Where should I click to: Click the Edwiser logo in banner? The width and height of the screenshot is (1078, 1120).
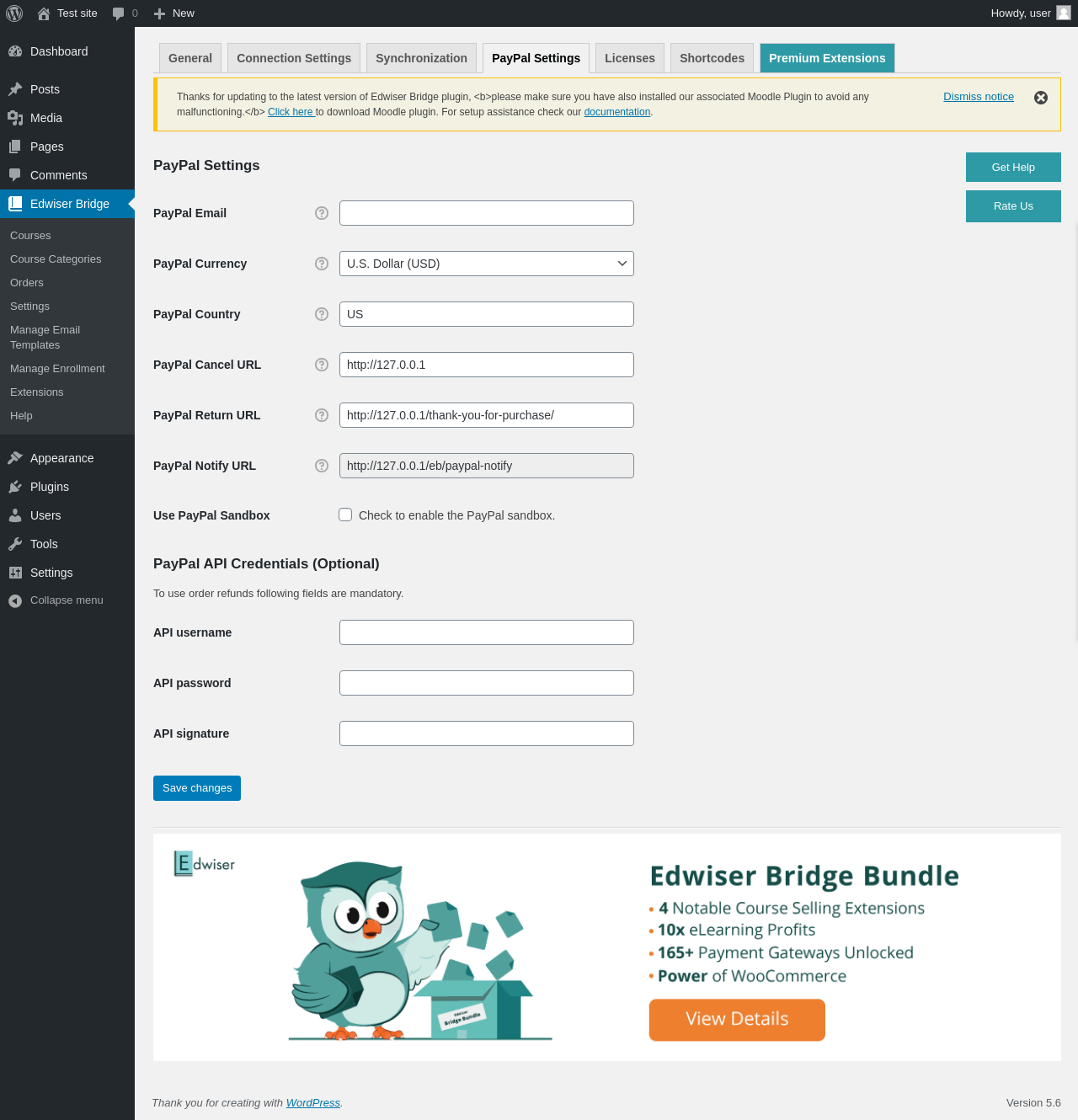point(205,863)
